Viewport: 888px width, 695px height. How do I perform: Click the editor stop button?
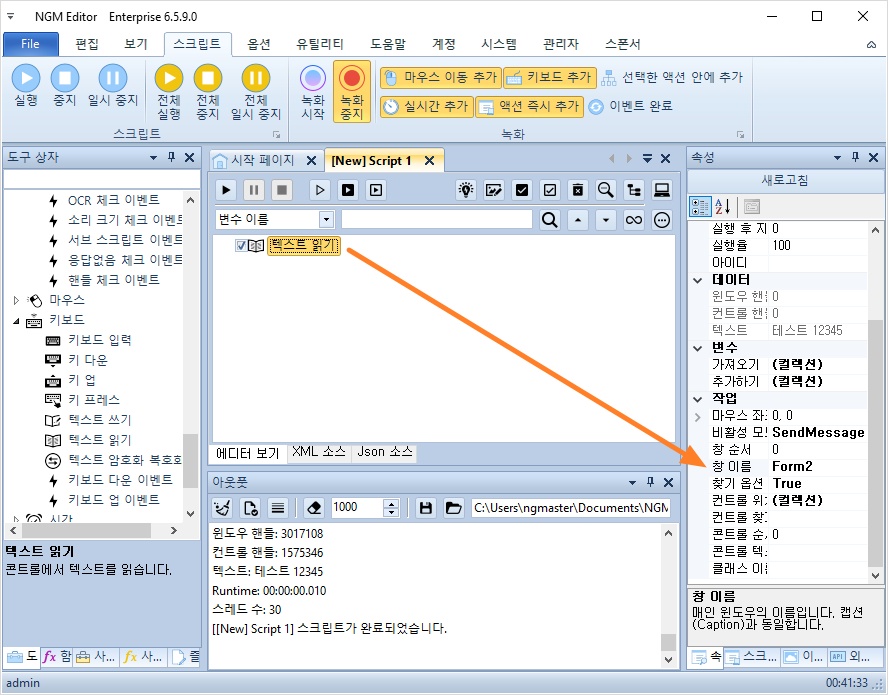click(x=281, y=190)
